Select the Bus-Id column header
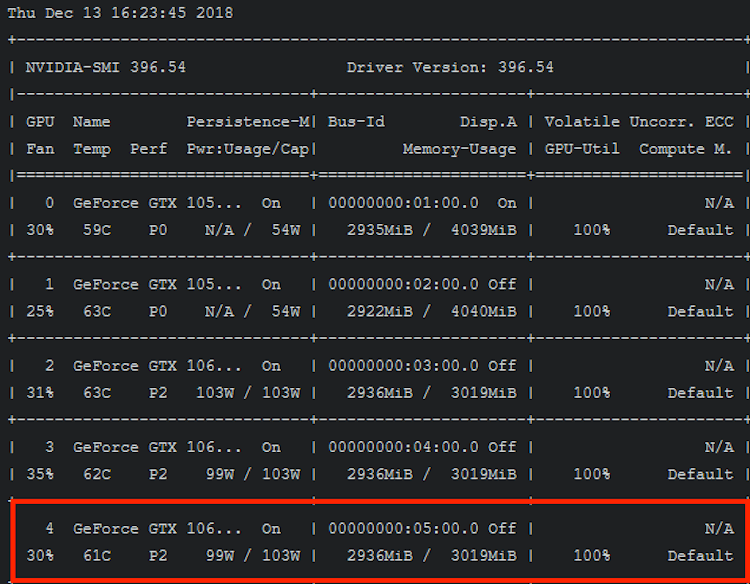This screenshot has width=750, height=584. (x=359, y=122)
